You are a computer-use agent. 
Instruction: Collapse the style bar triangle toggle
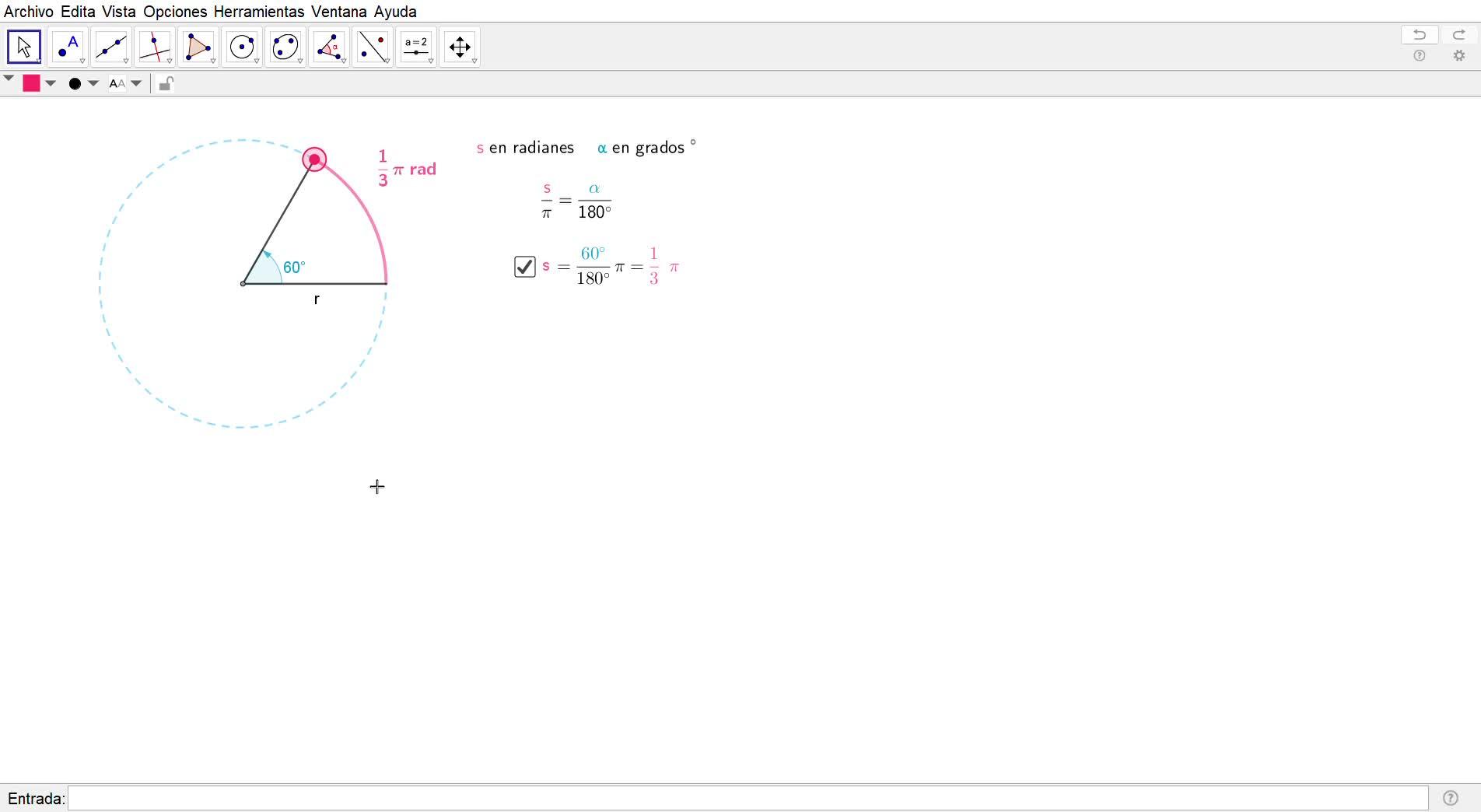pyautogui.click(x=9, y=79)
